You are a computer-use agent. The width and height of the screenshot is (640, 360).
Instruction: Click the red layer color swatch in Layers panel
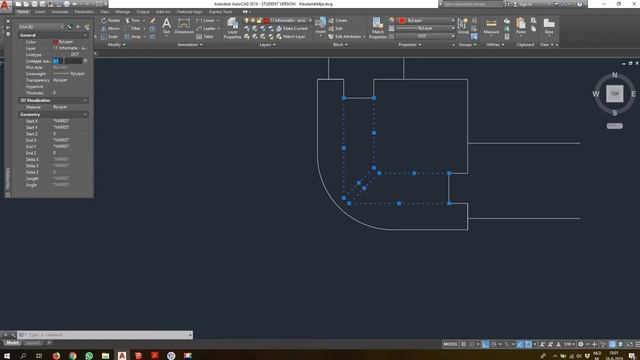(266, 20)
